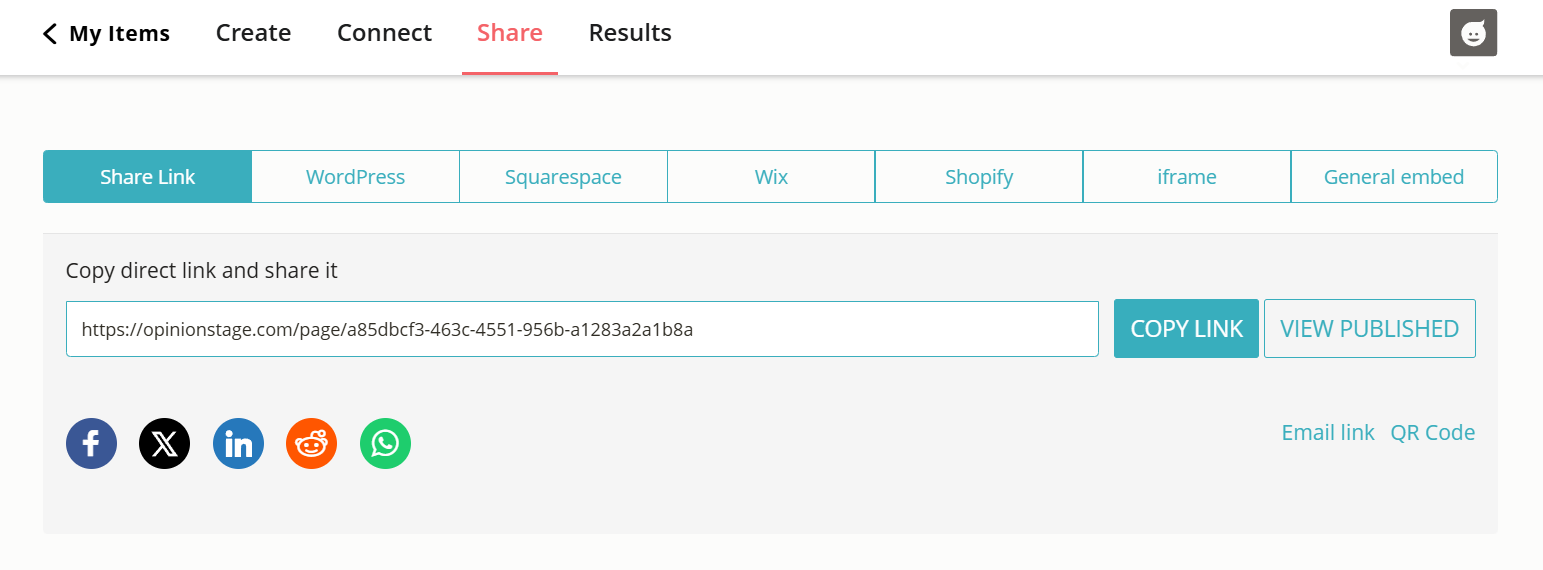Viewport: 1543px width, 570px height.
Task: Select the iframe embed option
Action: [1186, 177]
